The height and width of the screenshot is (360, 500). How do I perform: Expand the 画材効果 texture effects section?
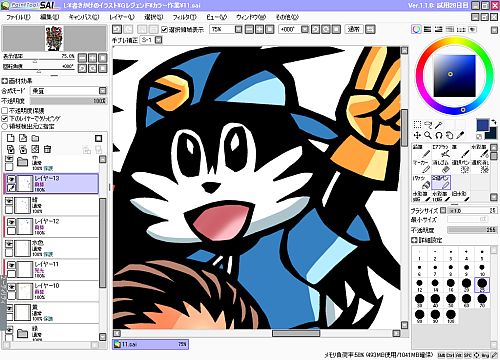[x=5, y=81]
